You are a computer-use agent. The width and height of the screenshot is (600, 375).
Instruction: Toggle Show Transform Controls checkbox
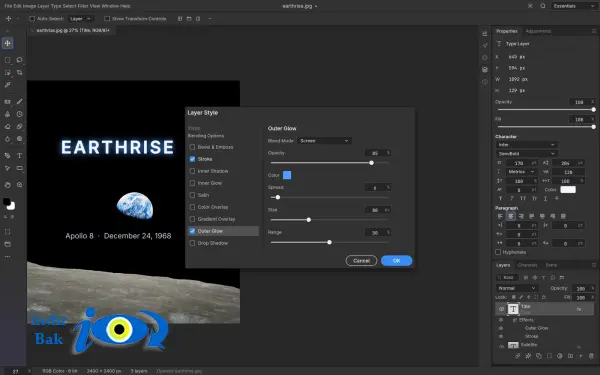(107, 18)
